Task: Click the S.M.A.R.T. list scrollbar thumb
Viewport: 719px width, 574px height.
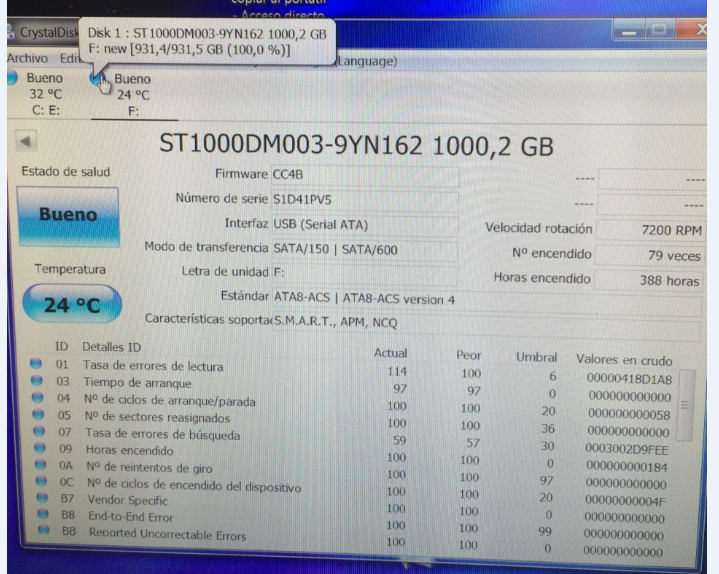Action: (685, 405)
